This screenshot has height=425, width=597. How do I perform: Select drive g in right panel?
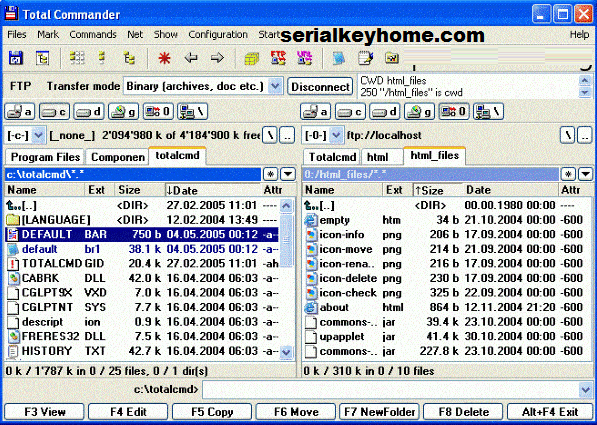[x=419, y=112]
